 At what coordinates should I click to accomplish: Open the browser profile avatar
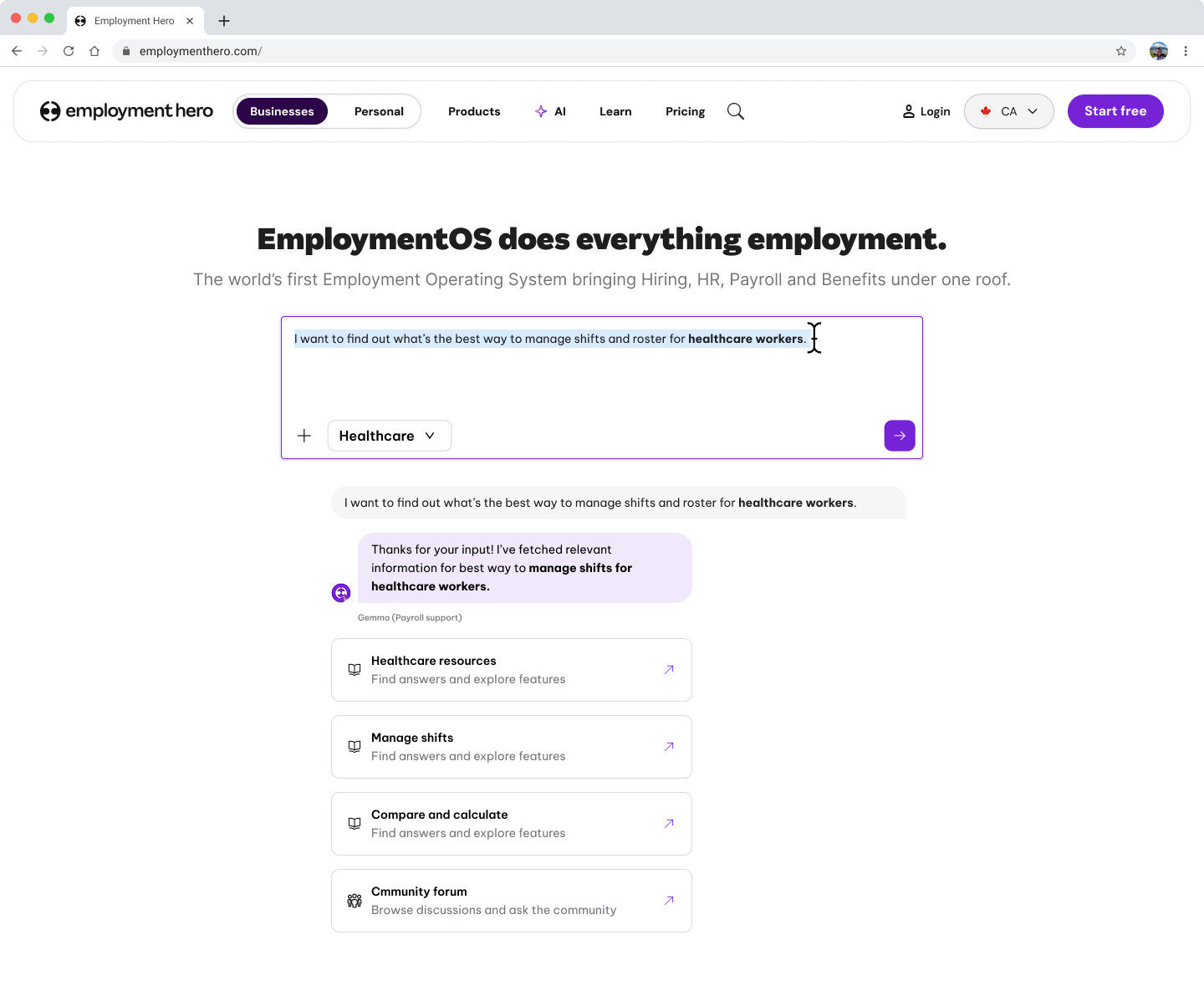(1159, 51)
